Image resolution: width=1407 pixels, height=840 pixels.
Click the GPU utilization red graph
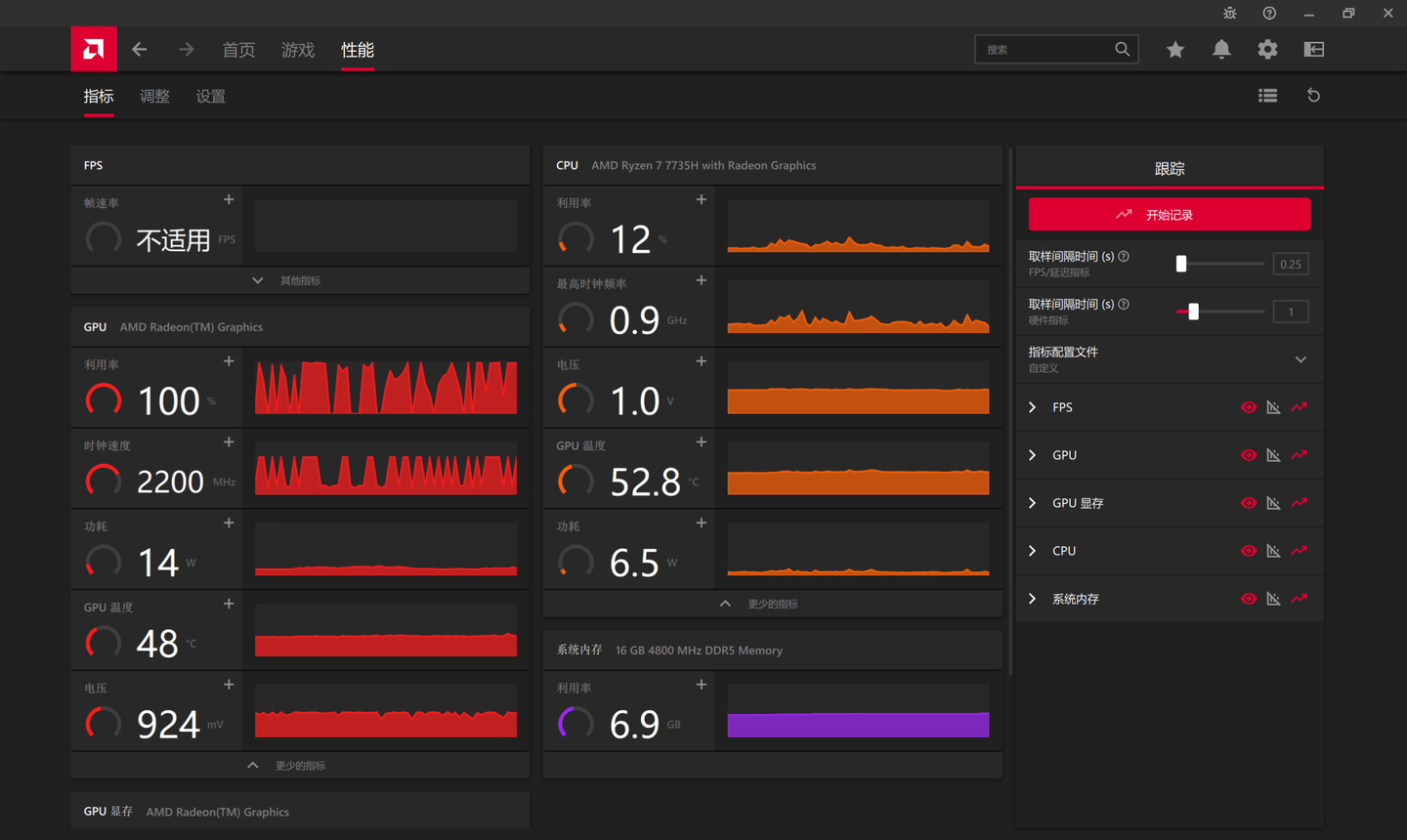386,388
